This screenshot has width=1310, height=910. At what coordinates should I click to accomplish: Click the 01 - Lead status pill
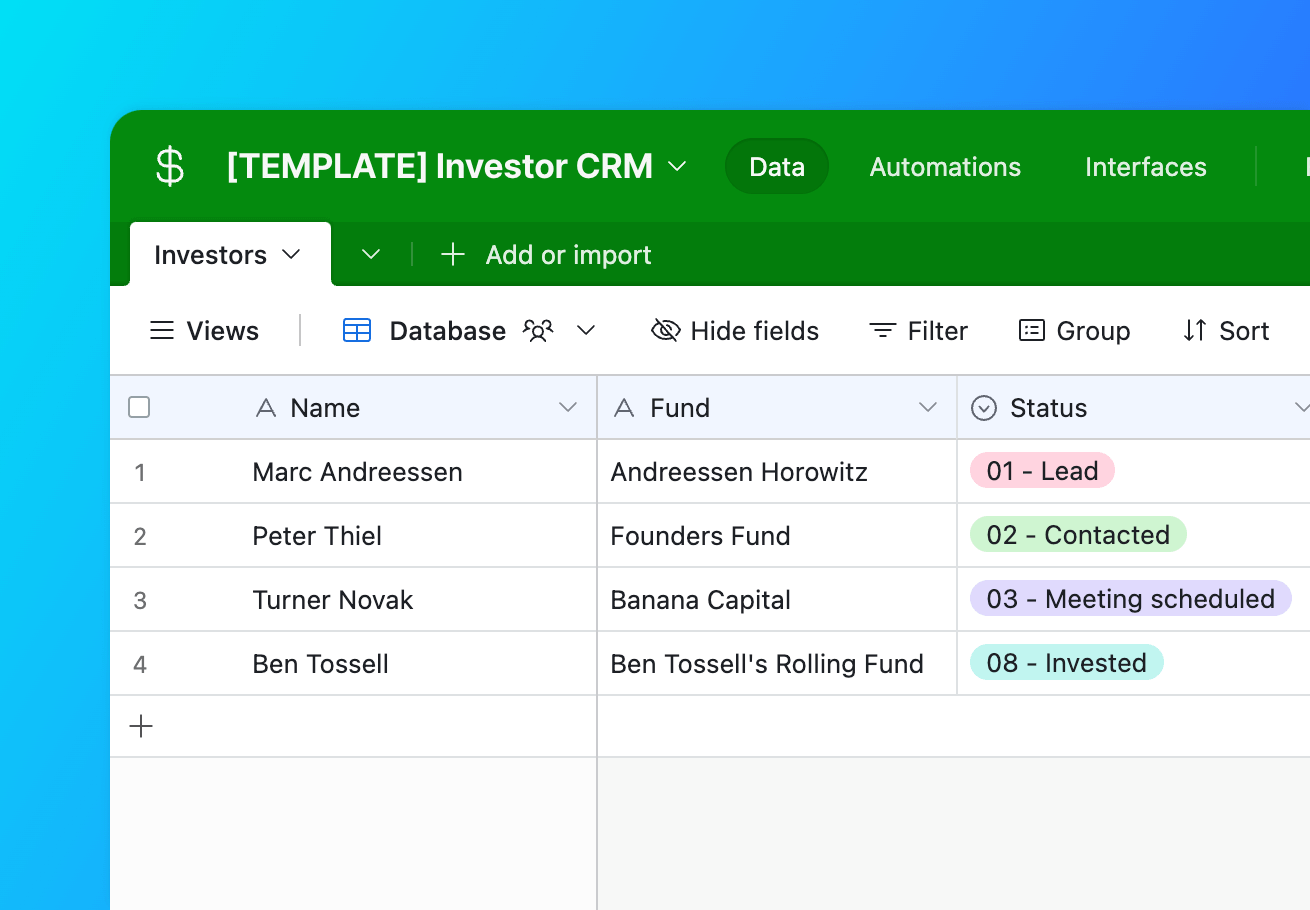pyautogui.click(x=1042, y=471)
